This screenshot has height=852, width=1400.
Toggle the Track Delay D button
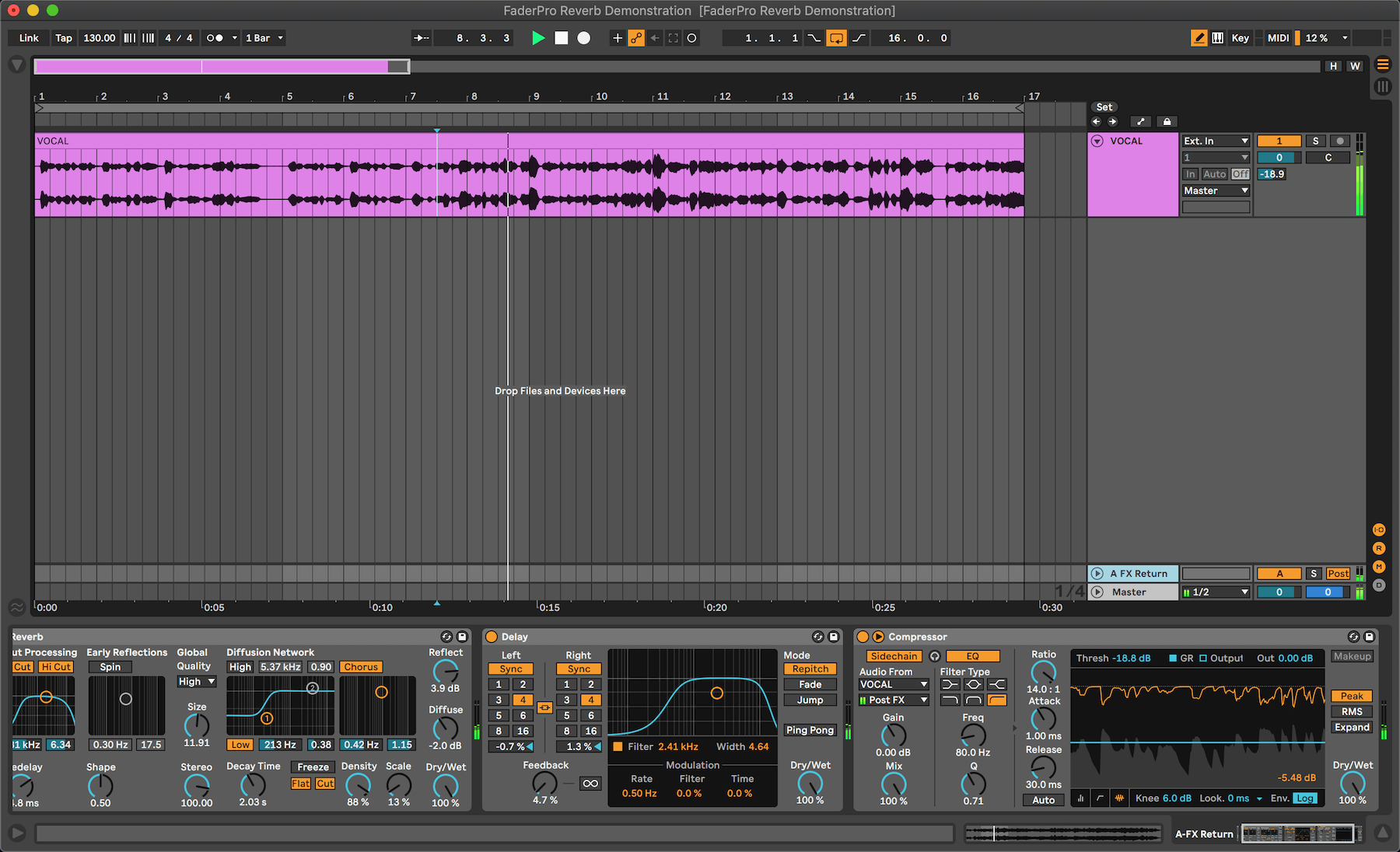(1379, 585)
